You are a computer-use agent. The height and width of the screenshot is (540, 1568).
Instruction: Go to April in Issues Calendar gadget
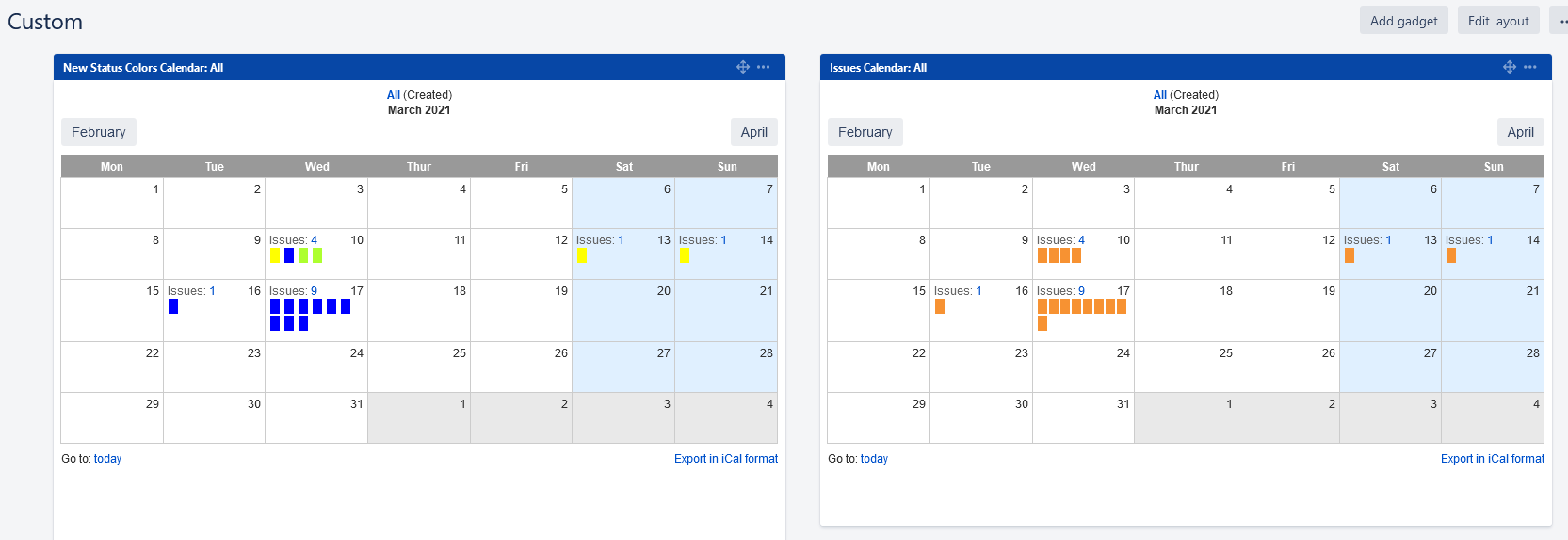pyautogui.click(x=1520, y=132)
